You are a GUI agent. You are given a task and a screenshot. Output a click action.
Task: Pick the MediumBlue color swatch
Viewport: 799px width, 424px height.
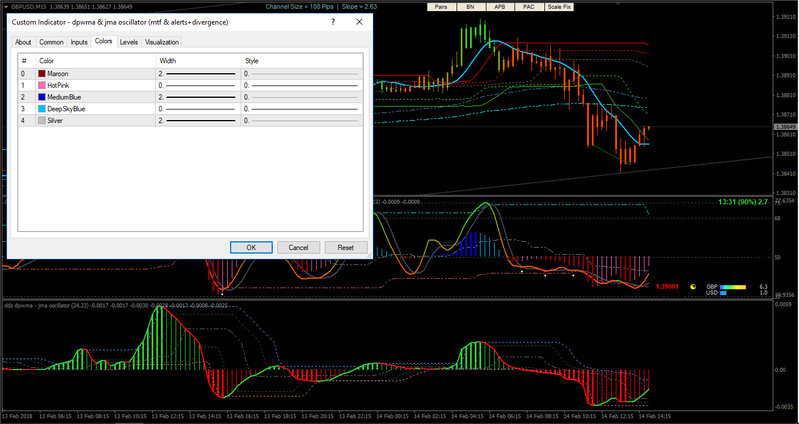coord(42,97)
